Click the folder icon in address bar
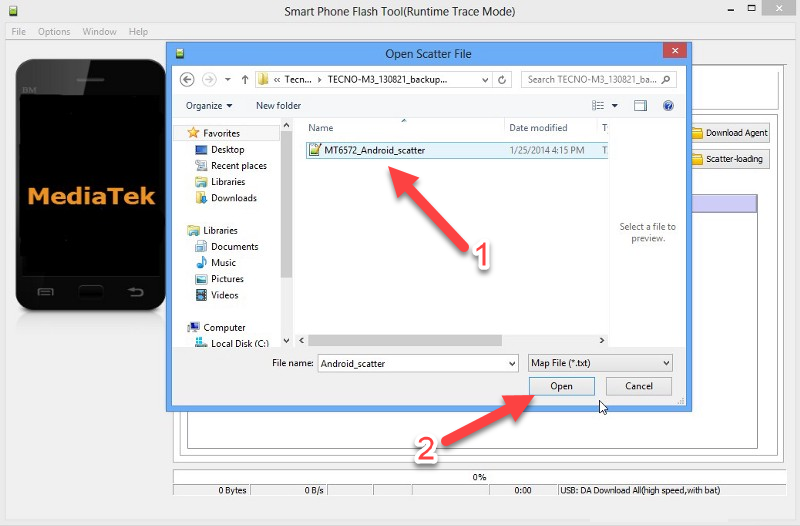This screenshot has width=800, height=526. click(x=263, y=80)
